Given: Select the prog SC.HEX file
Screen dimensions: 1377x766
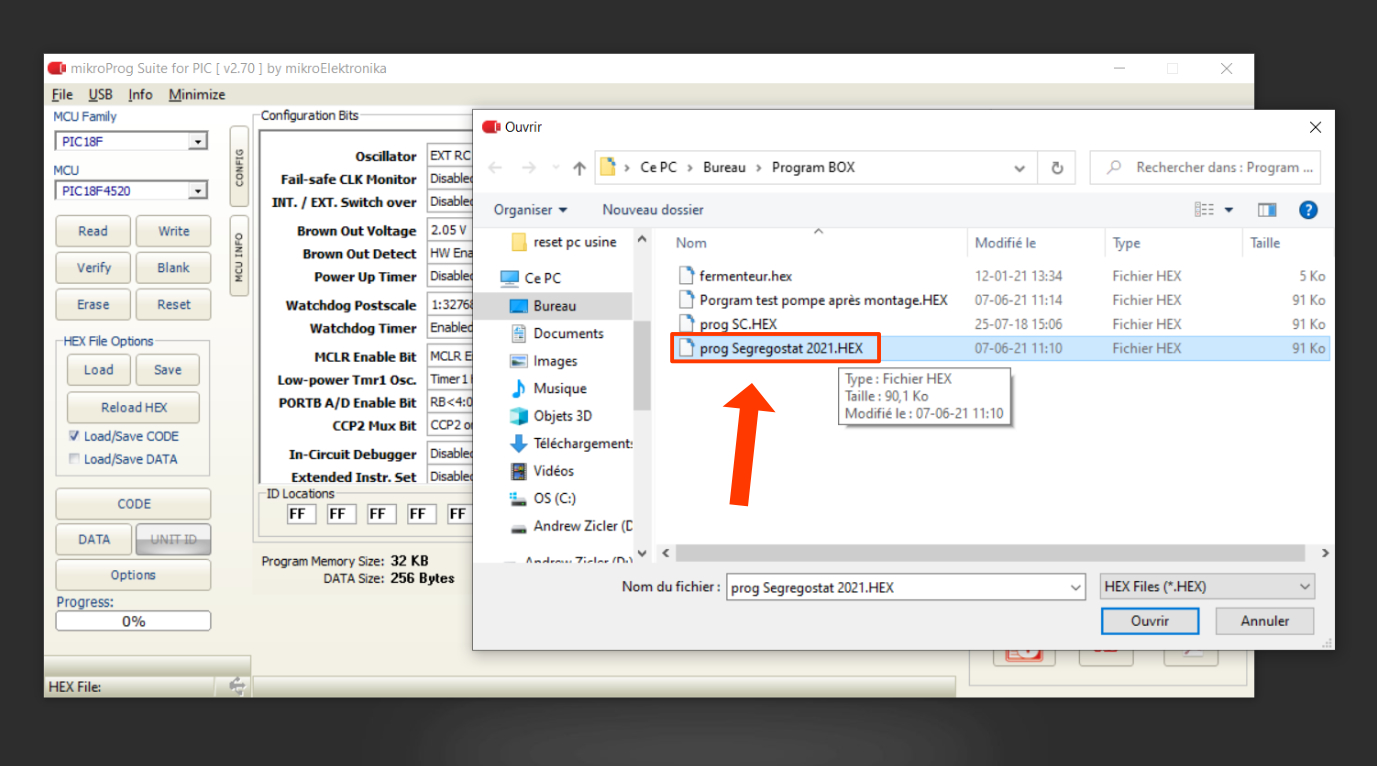Looking at the screenshot, I should tap(738, 324).
